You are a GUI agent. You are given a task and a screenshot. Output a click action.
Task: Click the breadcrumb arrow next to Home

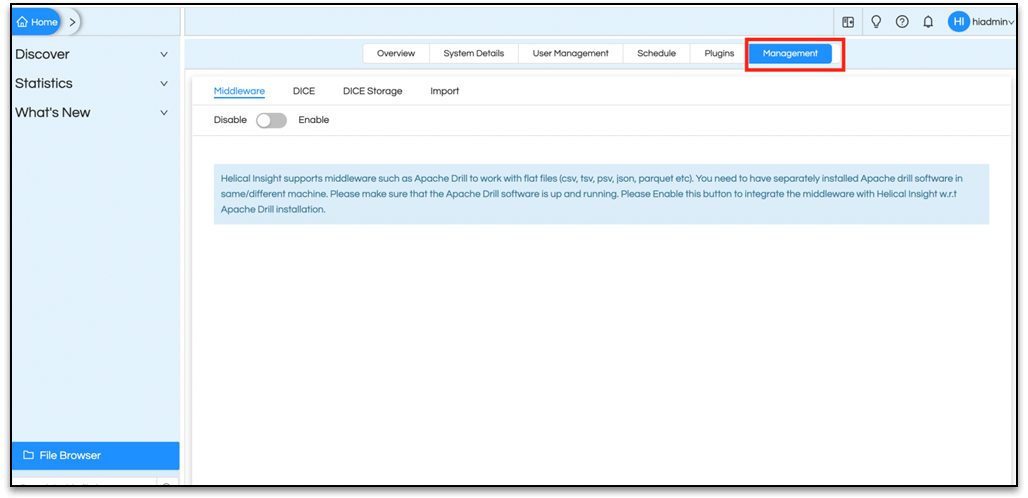click(72, 22)
